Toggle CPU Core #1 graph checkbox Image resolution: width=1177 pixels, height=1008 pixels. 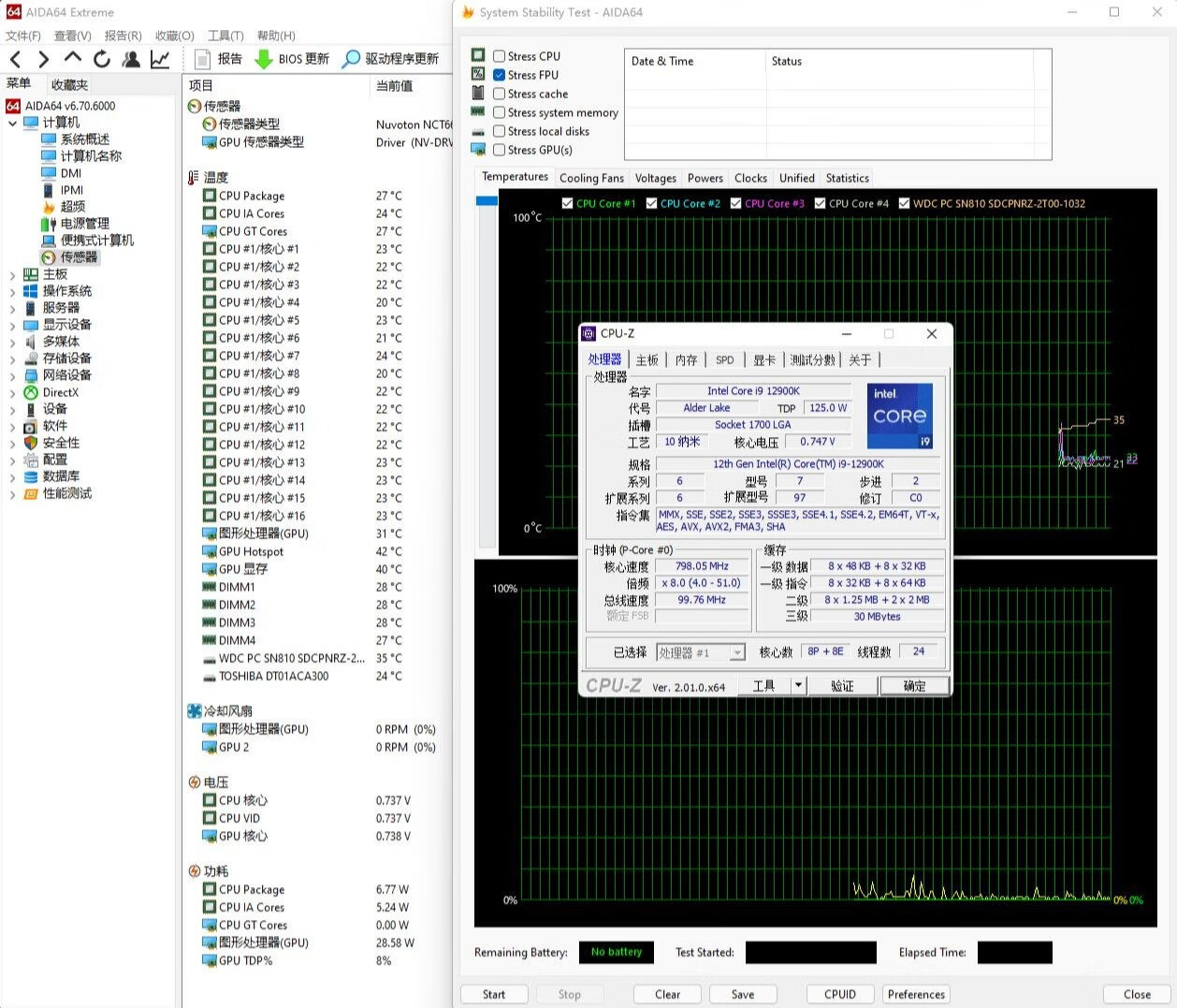(x=568, y=203)
